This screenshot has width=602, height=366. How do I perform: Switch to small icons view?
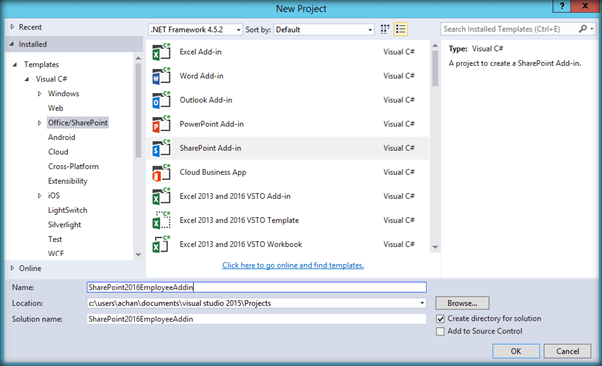pos(385,29)
